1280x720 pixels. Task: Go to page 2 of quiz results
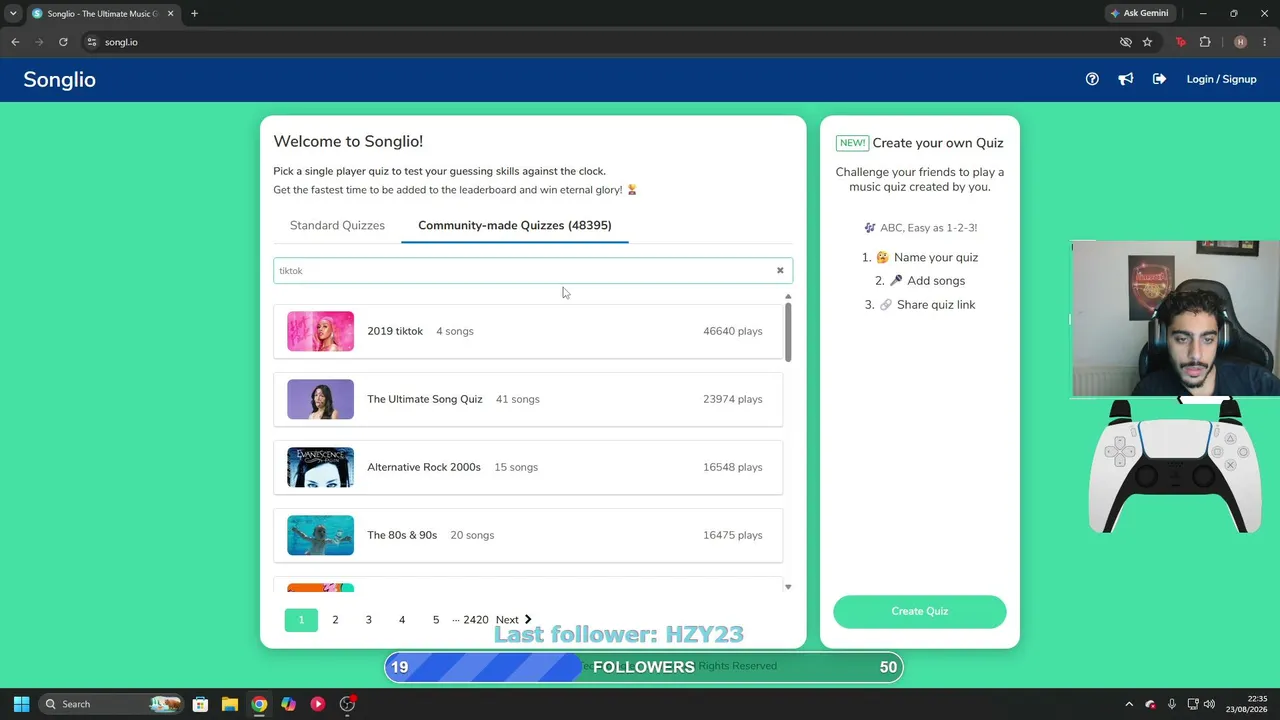[335, 620]
